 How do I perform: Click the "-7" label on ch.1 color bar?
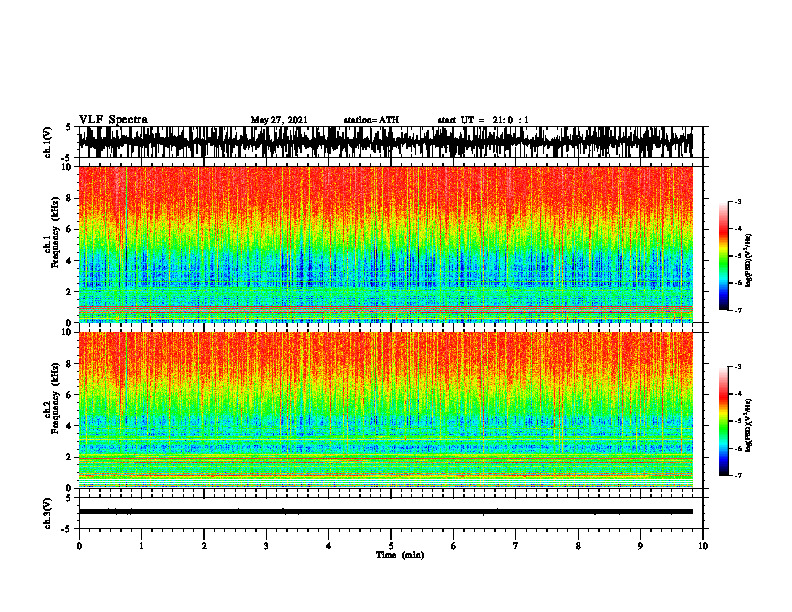738,310
